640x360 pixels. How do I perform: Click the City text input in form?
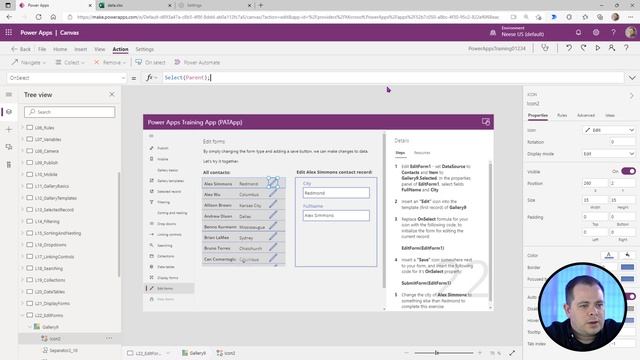click(x=336, y=193)
